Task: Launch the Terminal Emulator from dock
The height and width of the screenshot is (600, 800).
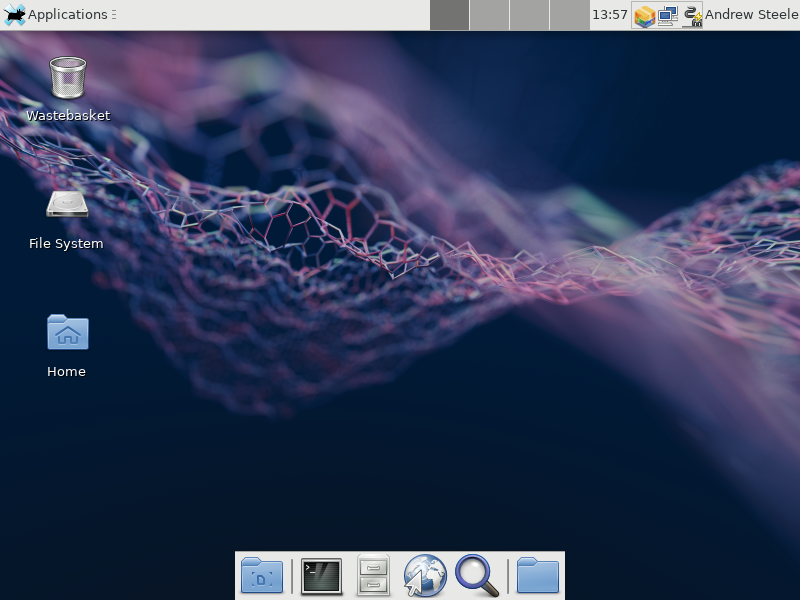Action: 321,576
